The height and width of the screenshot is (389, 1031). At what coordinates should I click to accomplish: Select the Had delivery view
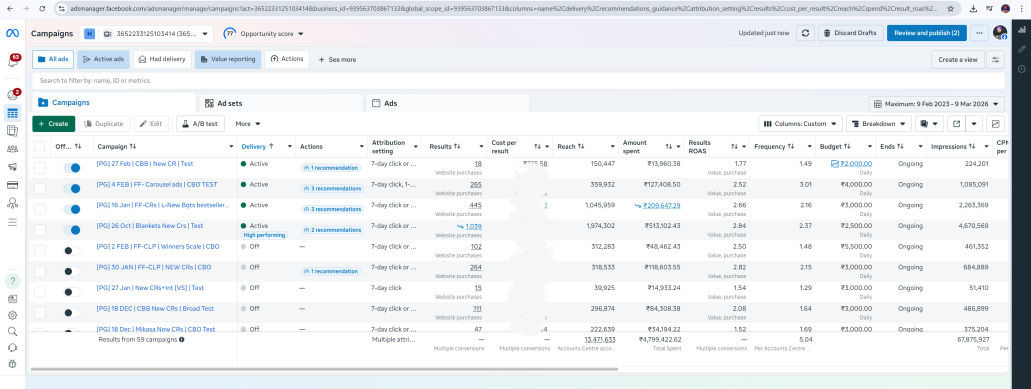tap(162, 59)
